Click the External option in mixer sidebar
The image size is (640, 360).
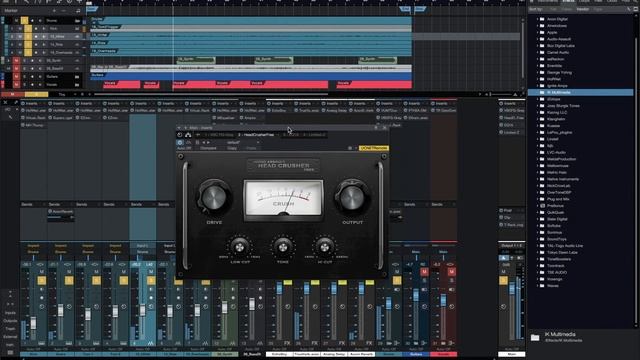click(10, 337)
